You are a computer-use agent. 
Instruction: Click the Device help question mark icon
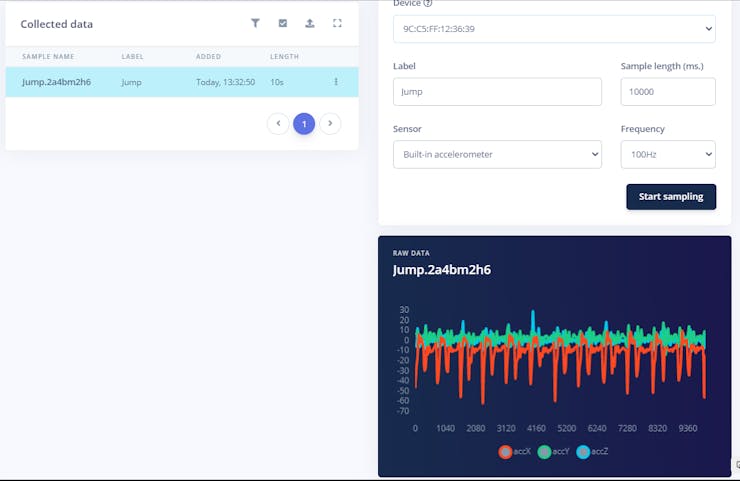428,3
